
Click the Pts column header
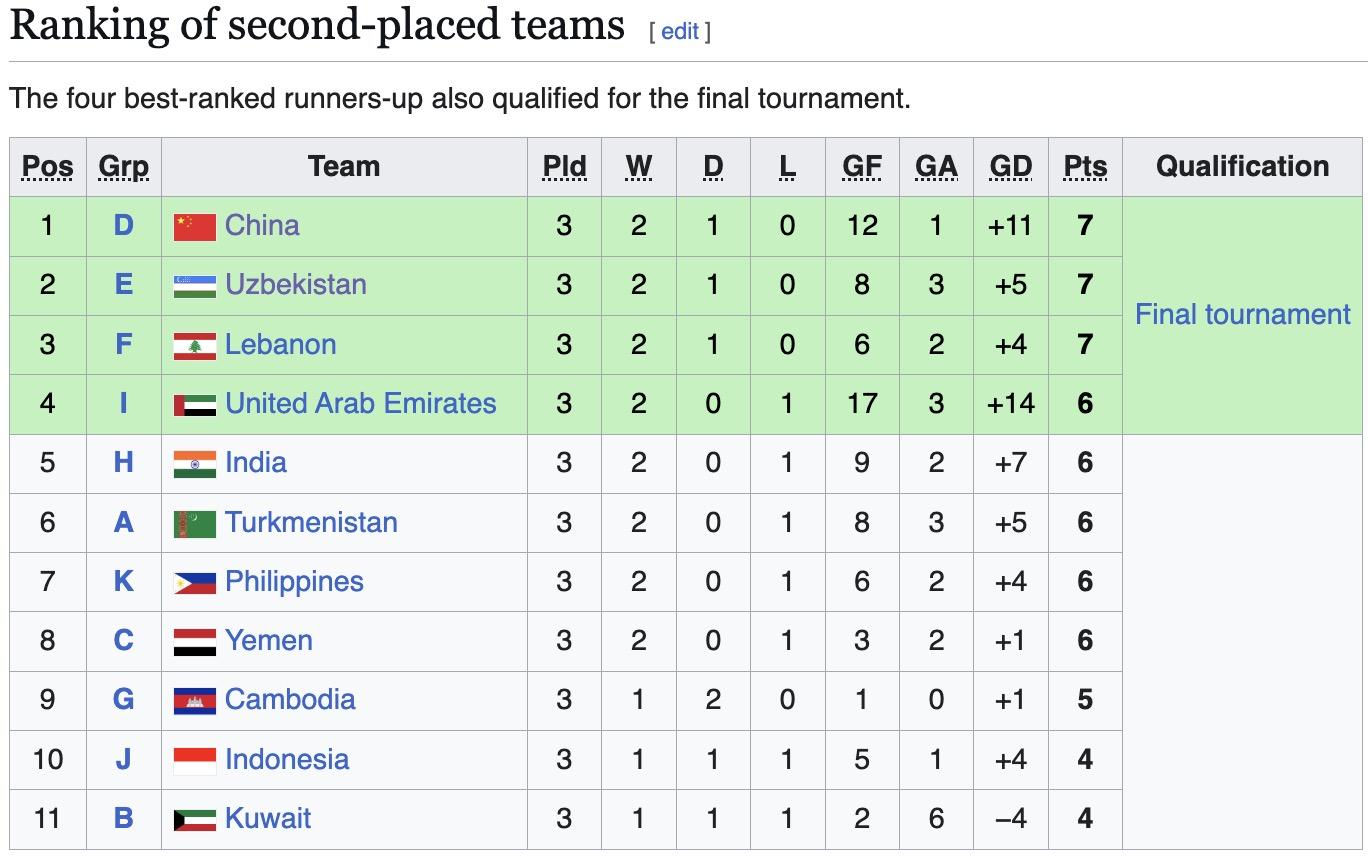click(x=1085, y=166)
